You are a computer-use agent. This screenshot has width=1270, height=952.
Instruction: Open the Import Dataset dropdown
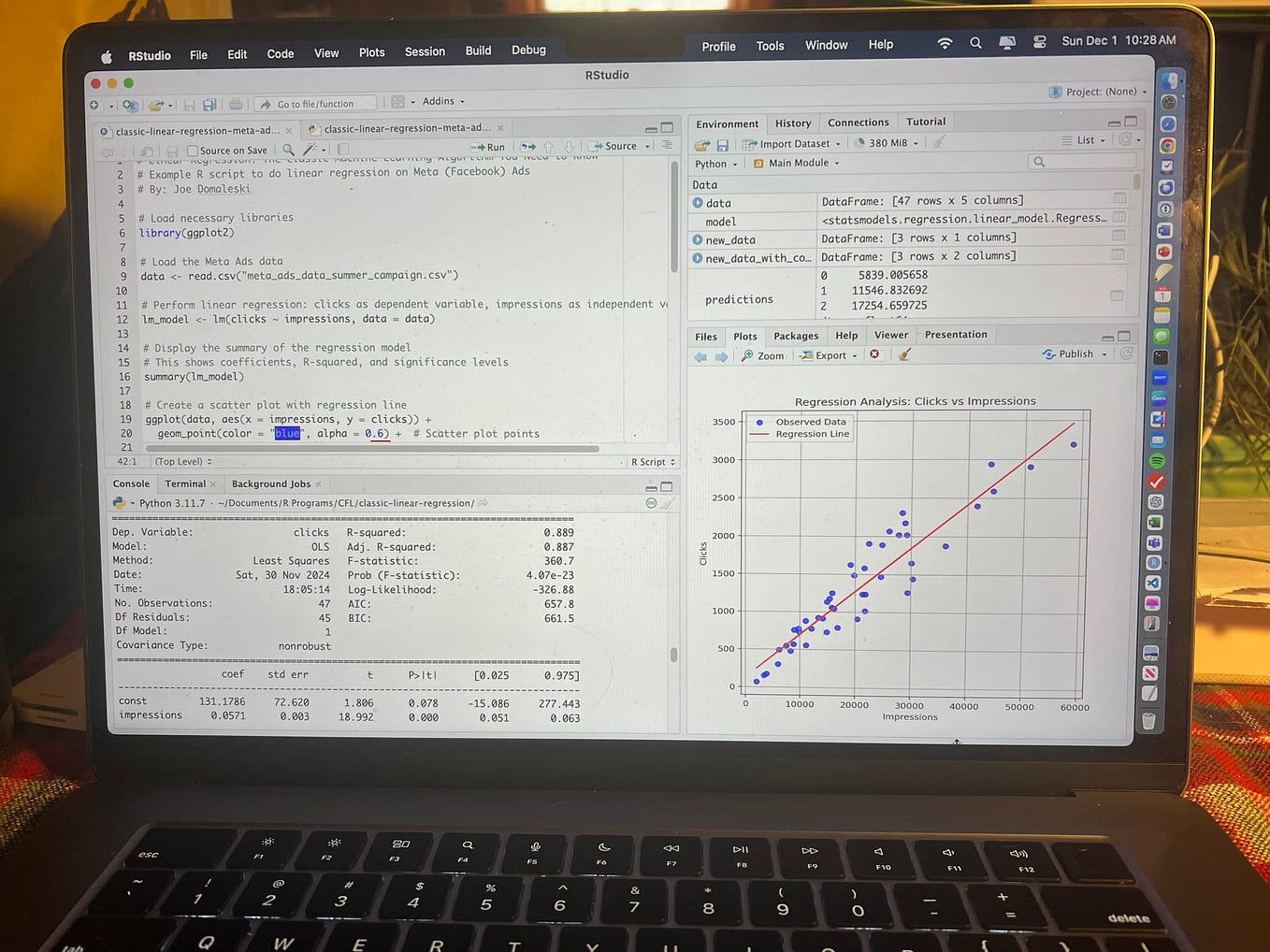click(x=791, y=143)
